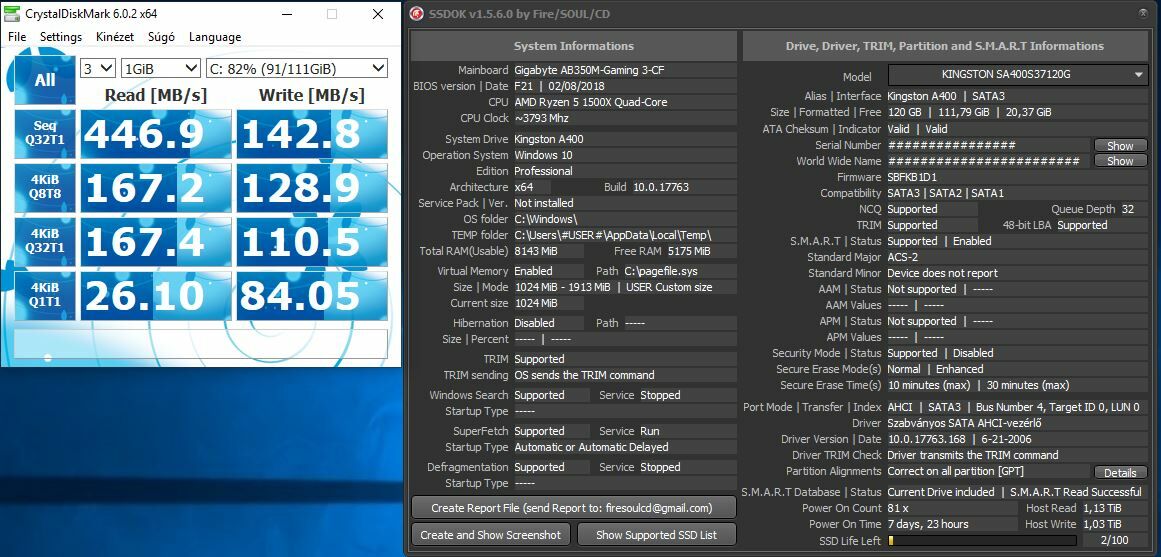Open the test count dropdown showing 3
The image size is (1161, 557).
pos(98,69)
